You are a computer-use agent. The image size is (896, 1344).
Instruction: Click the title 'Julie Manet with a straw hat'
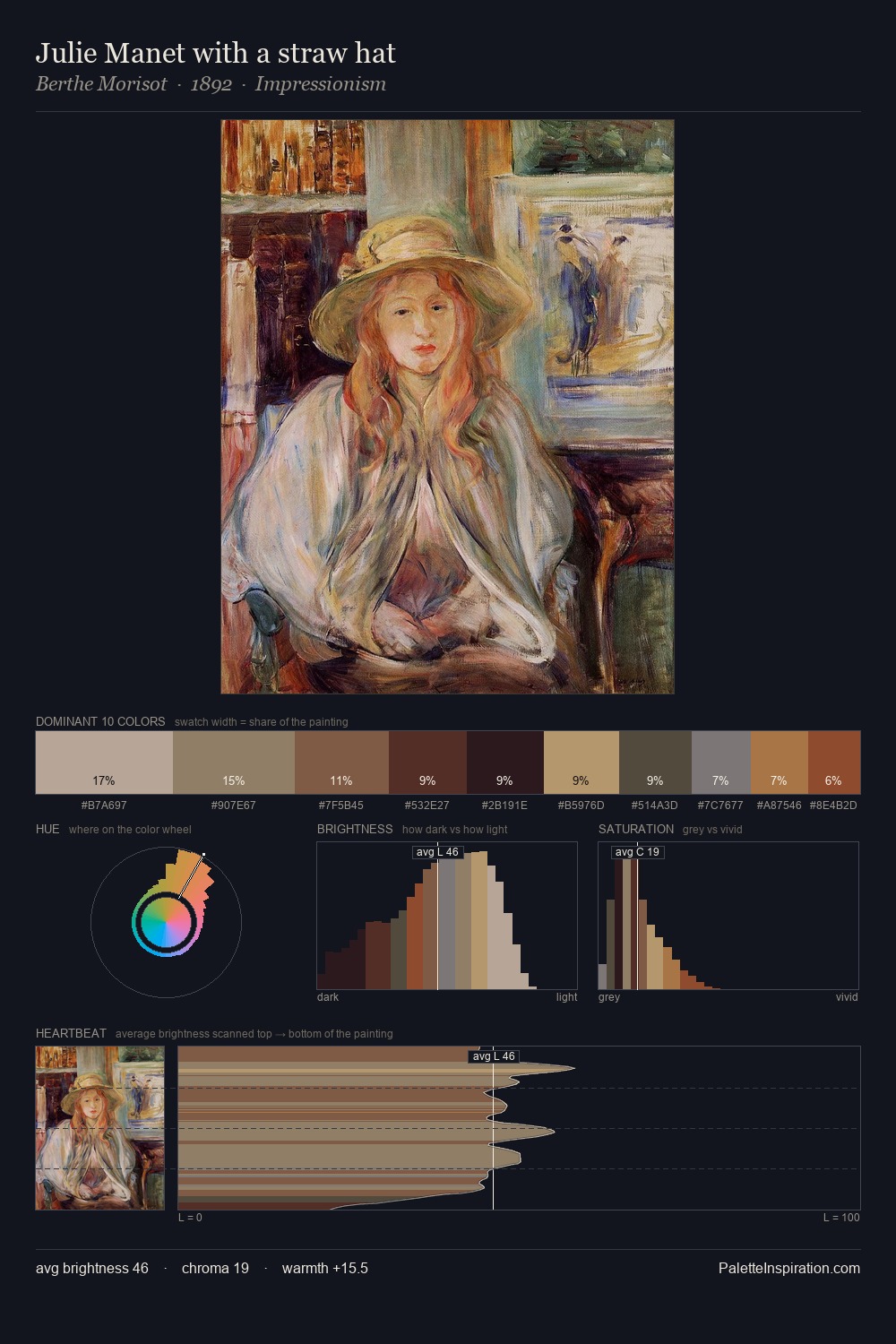click(x=215, y=54)
